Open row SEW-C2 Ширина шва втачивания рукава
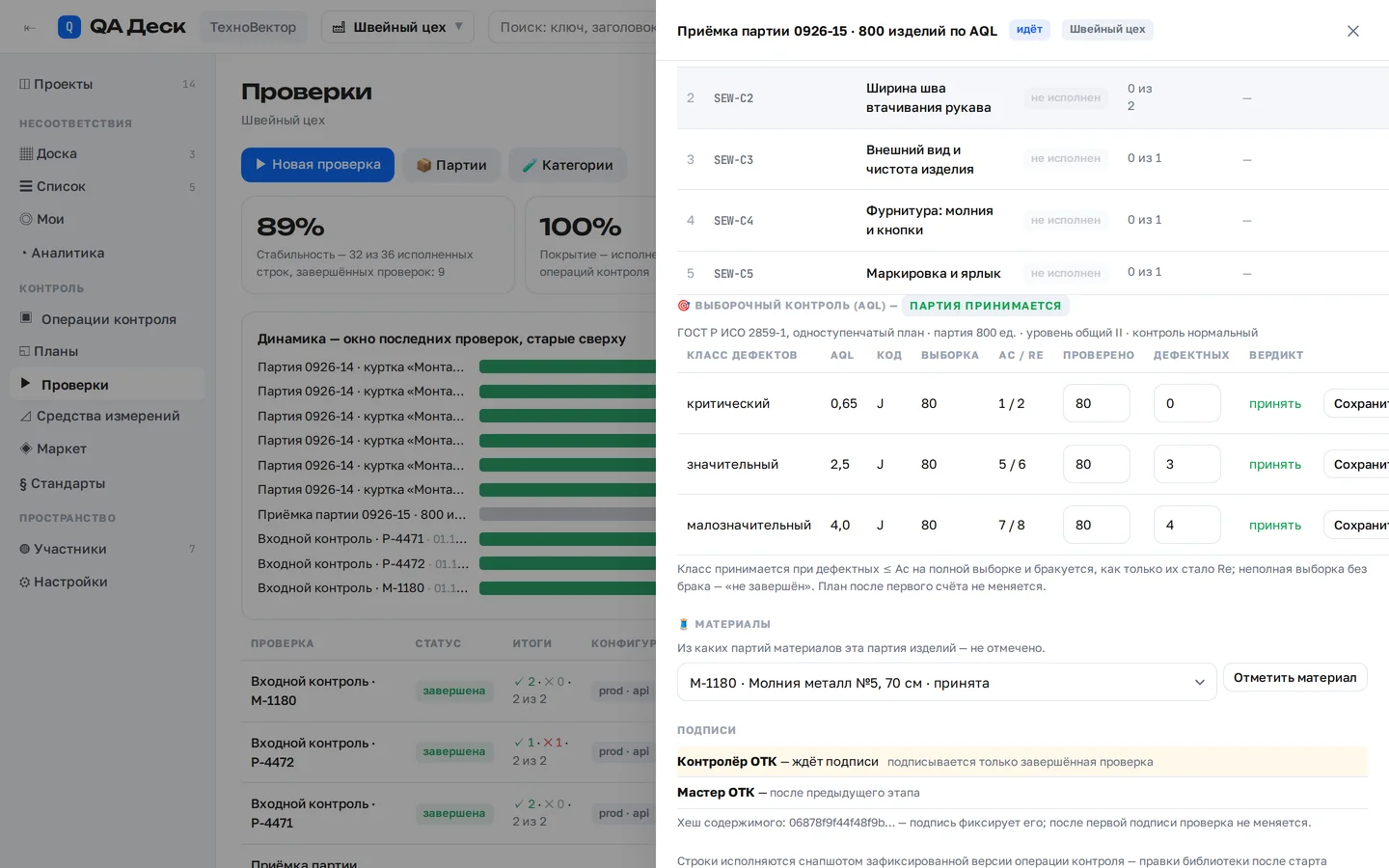Viewport: 1389px width, 868px height. click(1033, 97)
